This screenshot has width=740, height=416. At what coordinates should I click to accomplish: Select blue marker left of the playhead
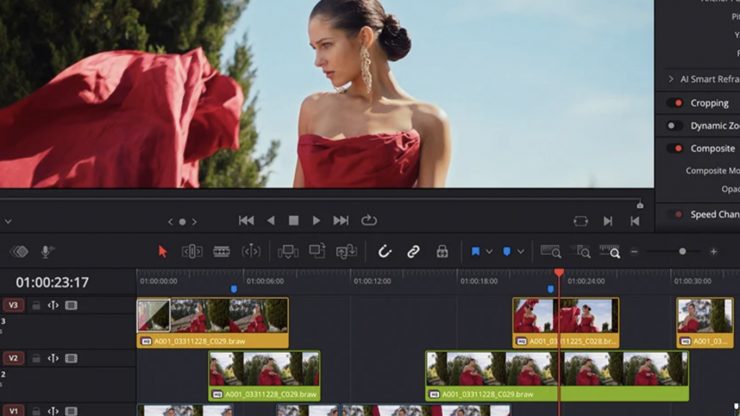[x=551, y=289]
